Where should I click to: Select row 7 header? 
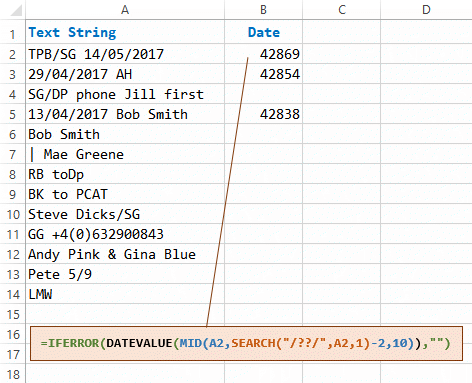(x=12, y=154)
